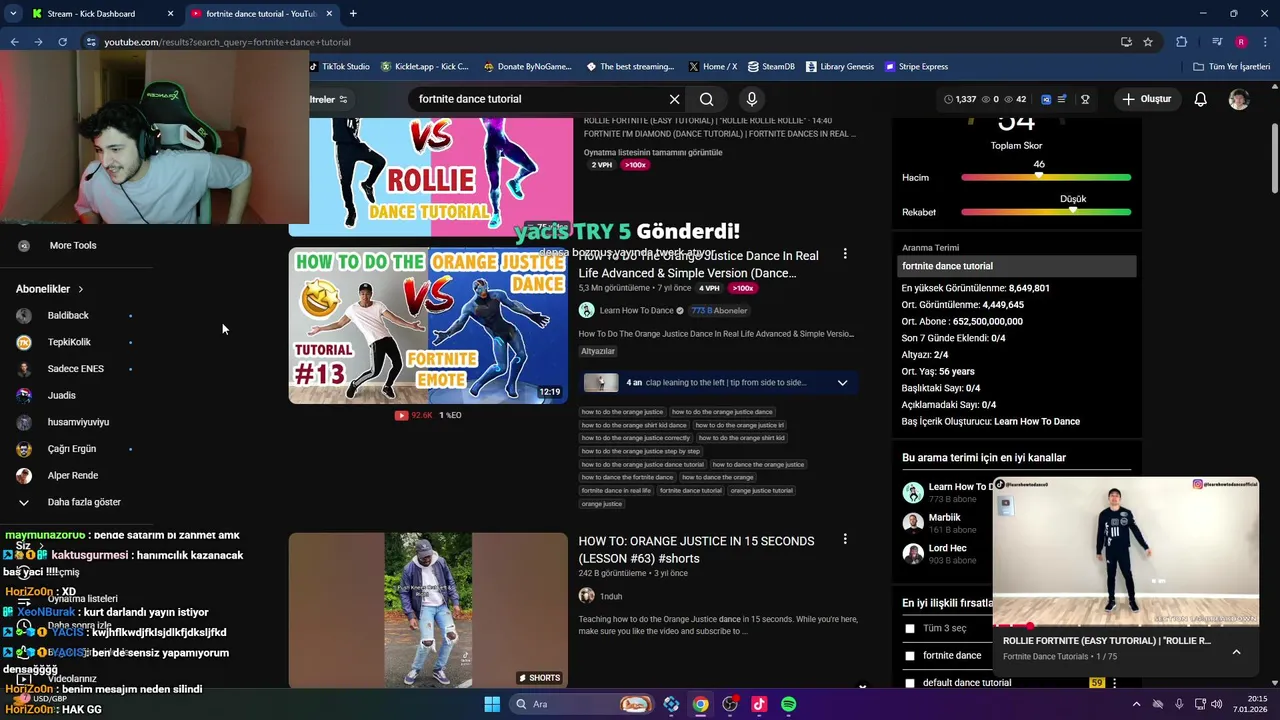Go back in Chrome
The width and height of the screenshot is (1280, 720).
point(14,42)
